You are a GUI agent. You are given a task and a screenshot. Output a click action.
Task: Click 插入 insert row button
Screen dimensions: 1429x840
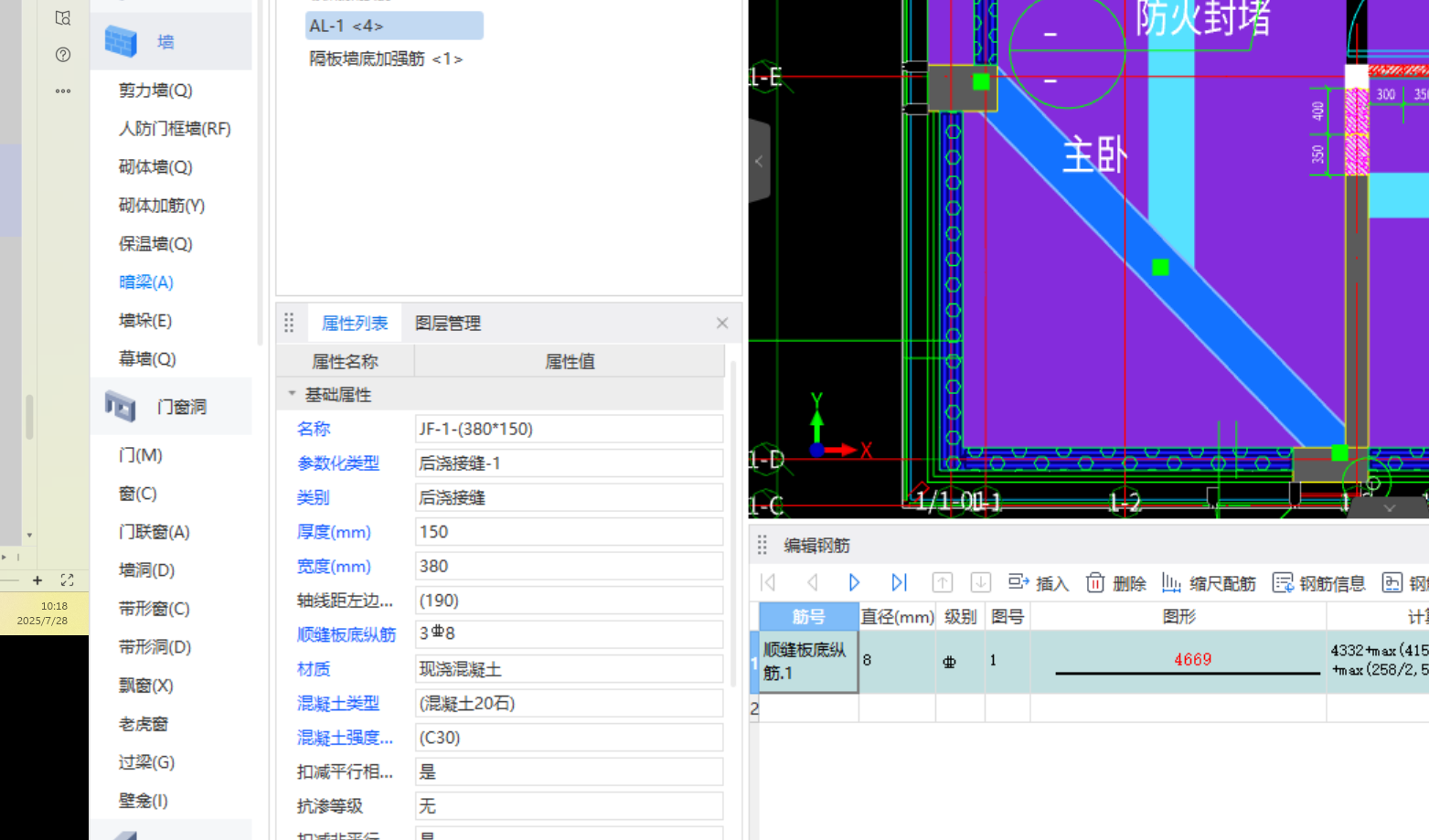point(1039,583)
